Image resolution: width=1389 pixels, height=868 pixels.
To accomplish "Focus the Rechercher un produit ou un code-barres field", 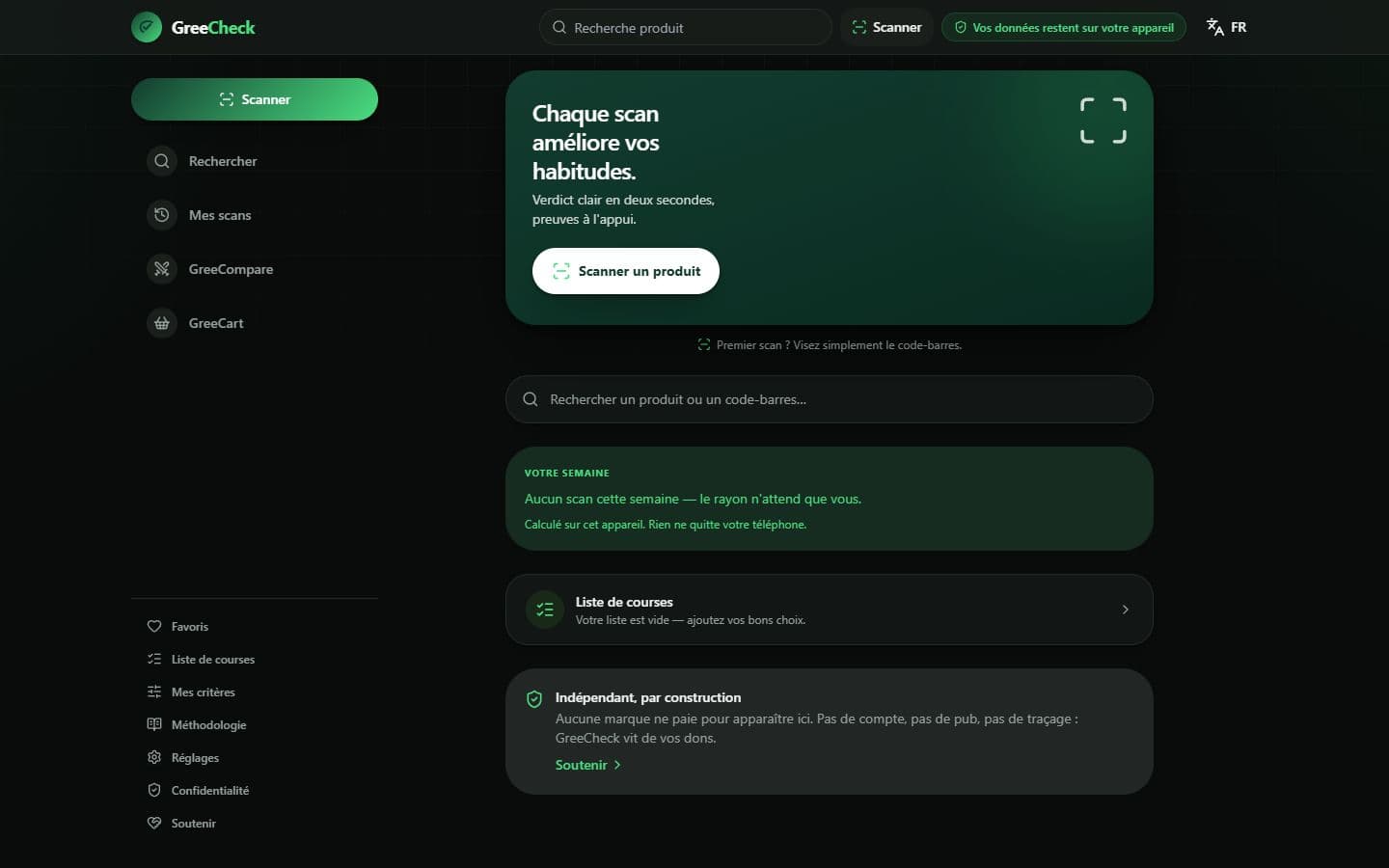I will [830, 399].
